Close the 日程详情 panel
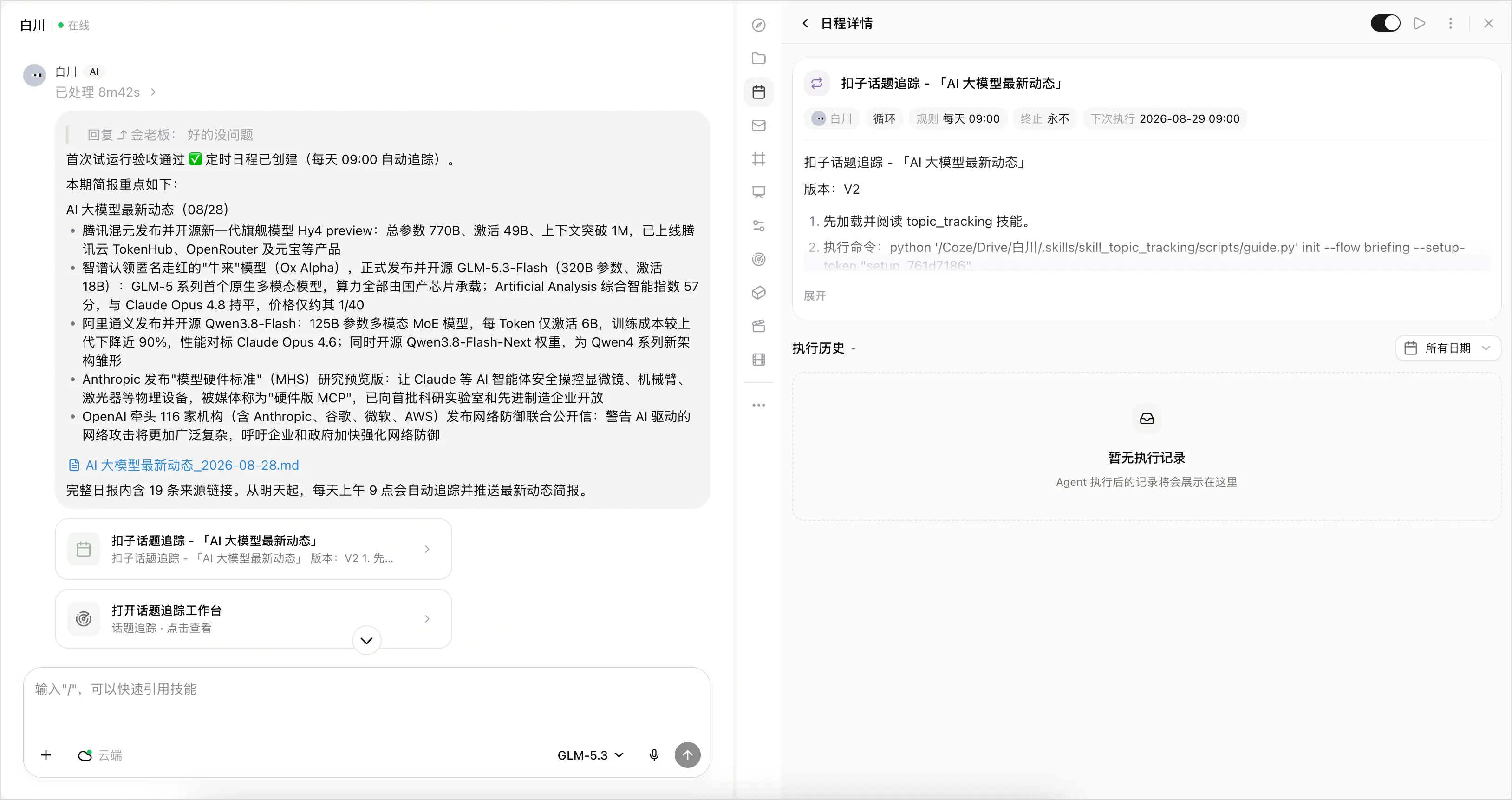Viewport: 1512px width, 800px height. (1488, 23)
